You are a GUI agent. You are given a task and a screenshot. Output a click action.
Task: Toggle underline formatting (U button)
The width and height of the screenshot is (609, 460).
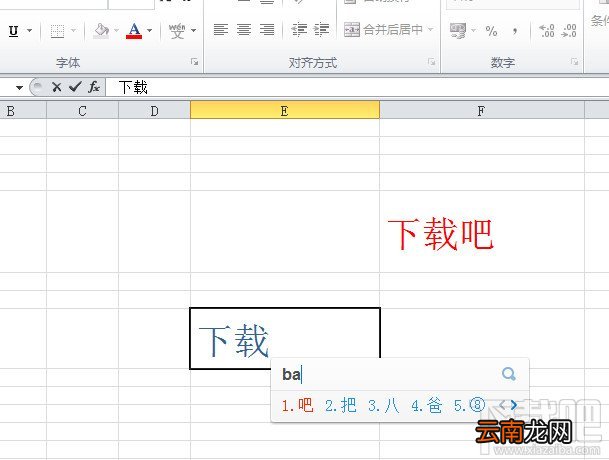14,31
